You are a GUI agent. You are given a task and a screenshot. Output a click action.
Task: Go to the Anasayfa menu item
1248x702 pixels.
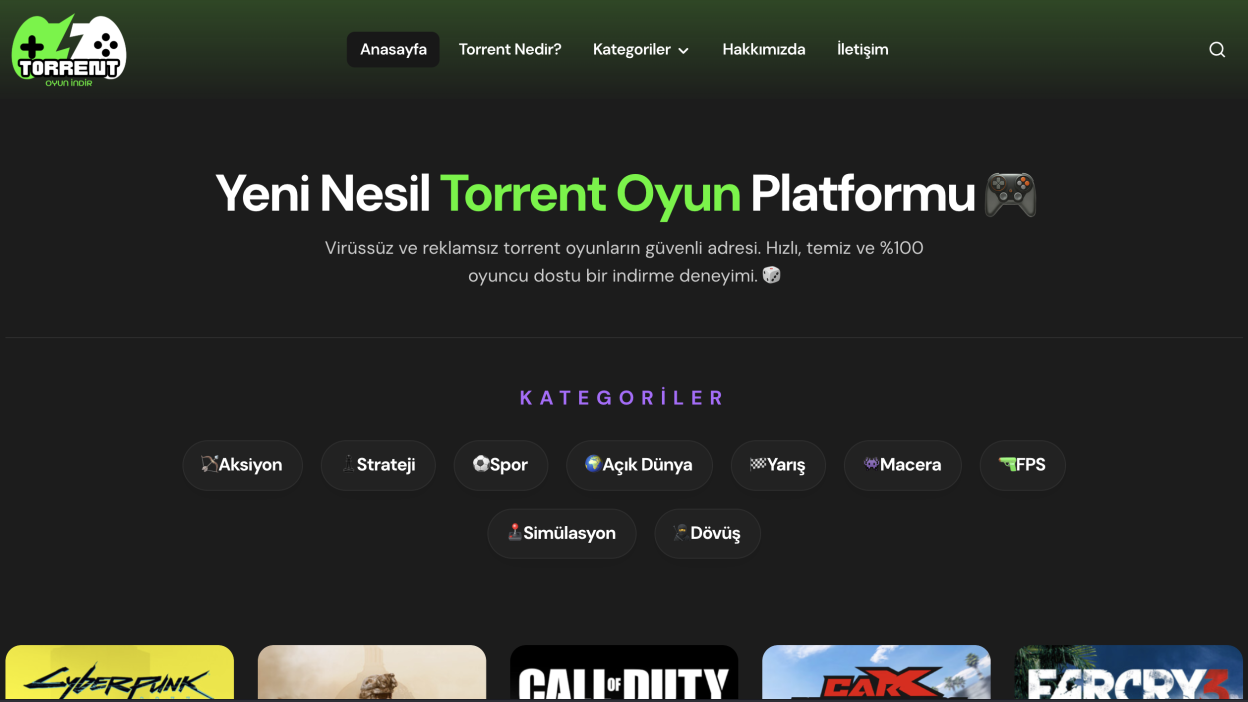[x=393, y=49]
